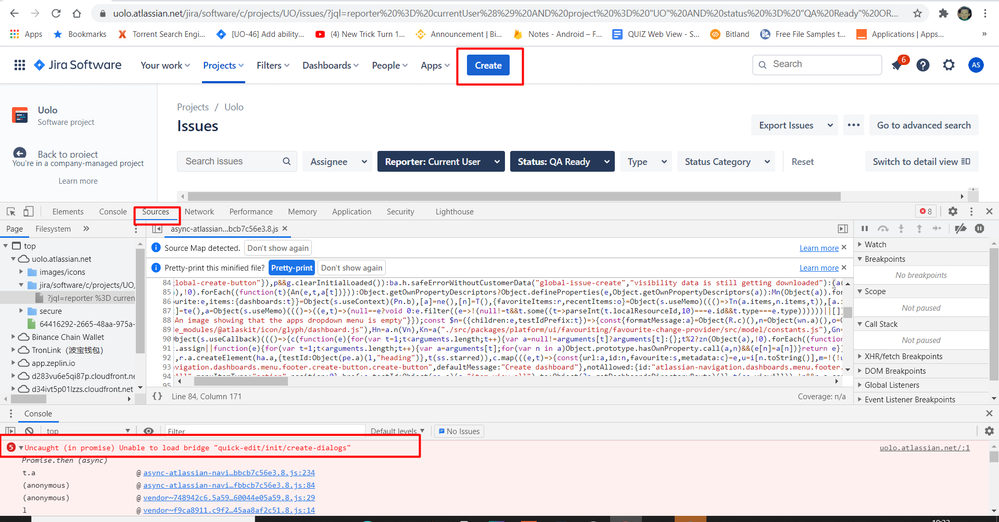This screenshot has height=522, width=999.
Task: Click the Jira Software logo
Action: 77,65
